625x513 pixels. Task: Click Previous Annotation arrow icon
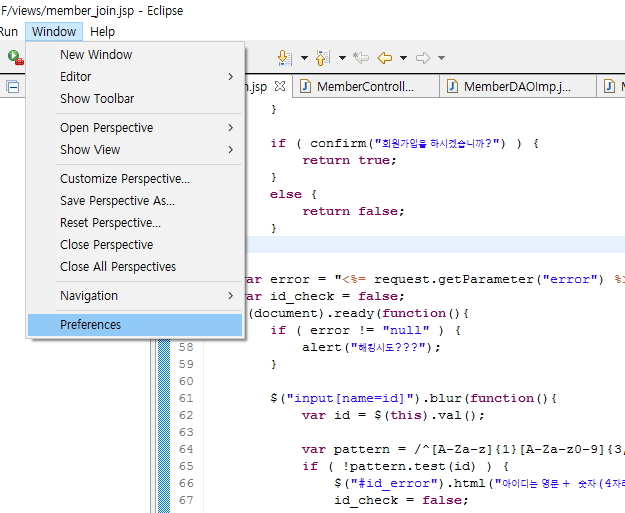(x=323, y=58)
